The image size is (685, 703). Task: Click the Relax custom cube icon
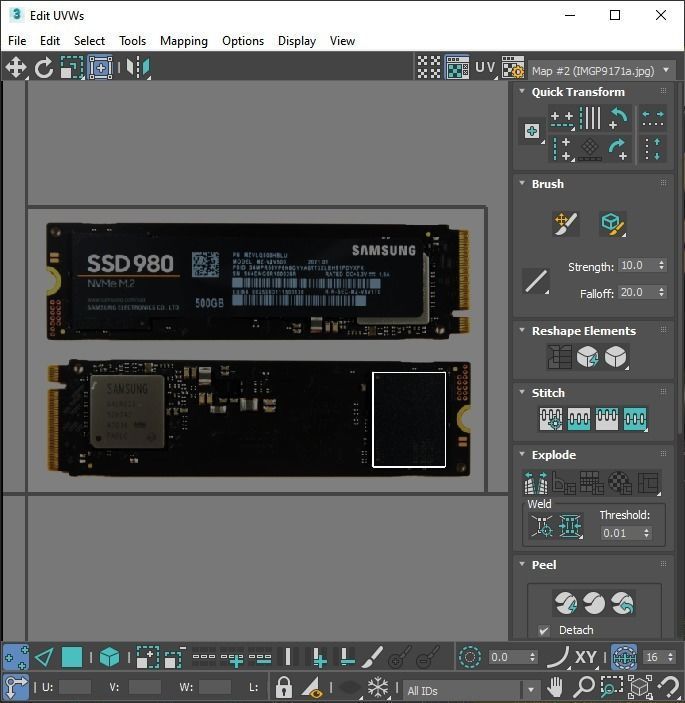(x=616, y=357)
